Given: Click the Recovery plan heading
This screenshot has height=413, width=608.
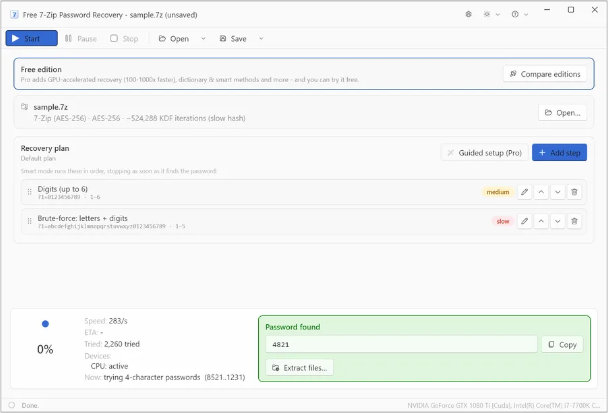Looking at the screenshot, I should tap(45, 148).
